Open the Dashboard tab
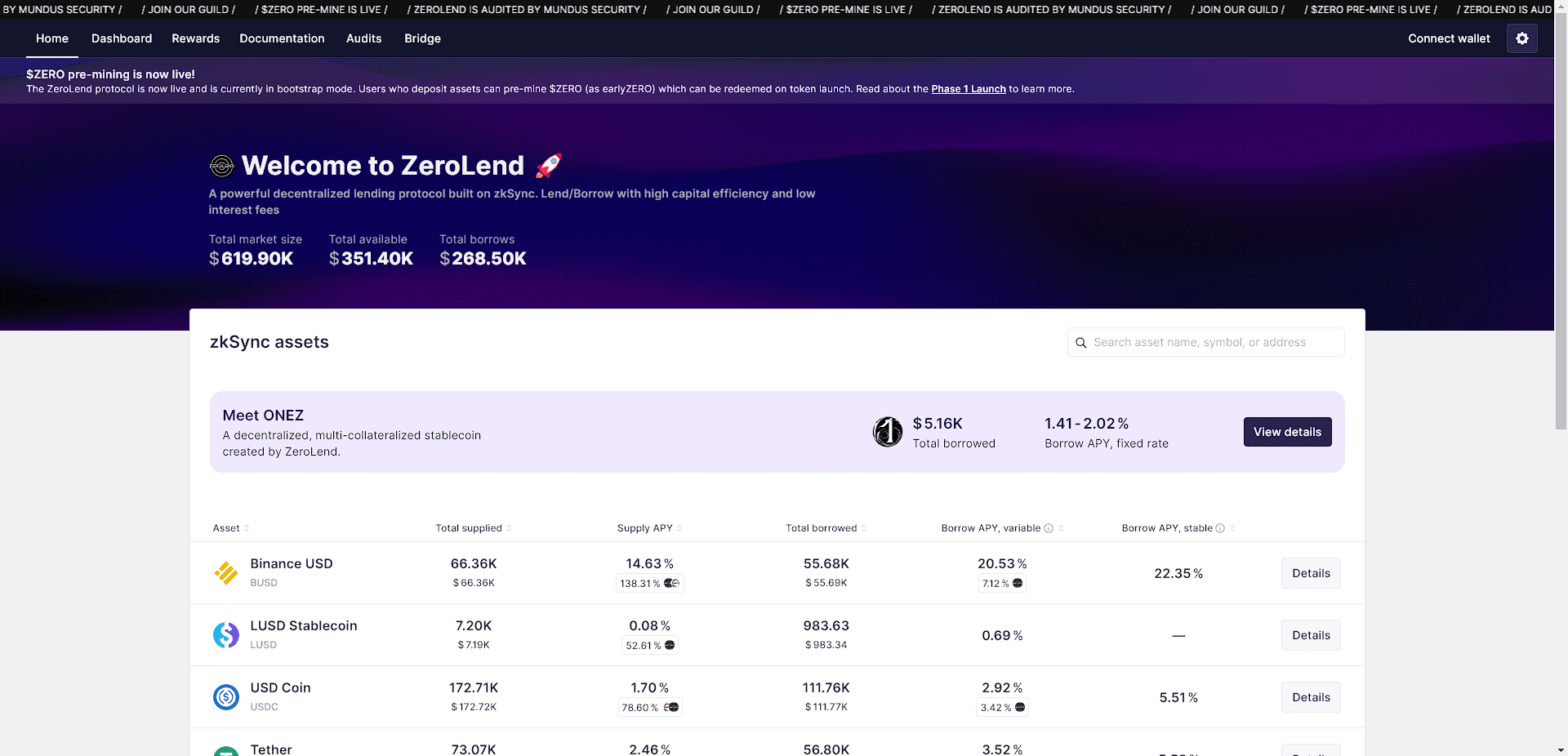 coord(122,38)
